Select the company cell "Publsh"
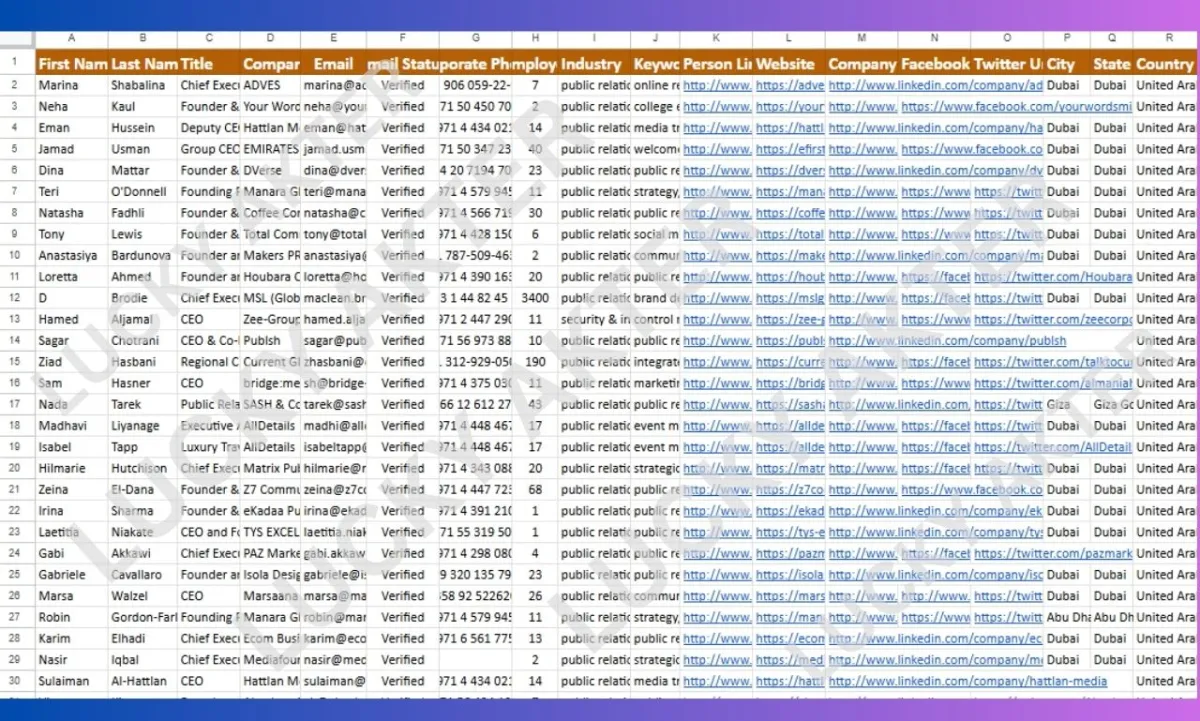Screen dimensions: 1200x721 point(271,341)
